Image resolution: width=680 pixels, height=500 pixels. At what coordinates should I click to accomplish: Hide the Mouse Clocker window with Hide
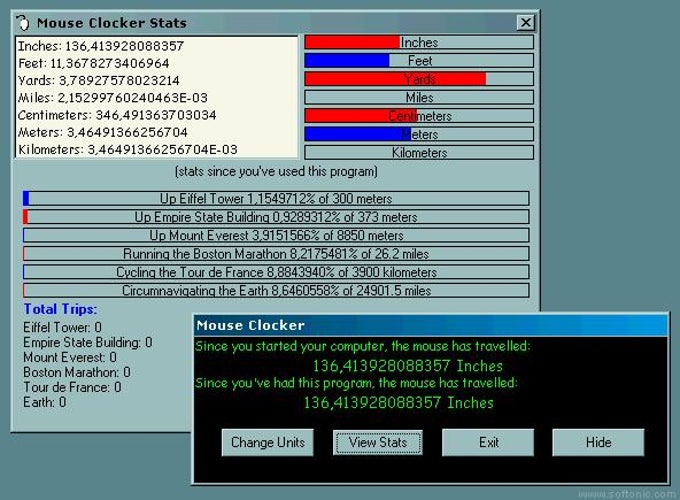(598, 442)
